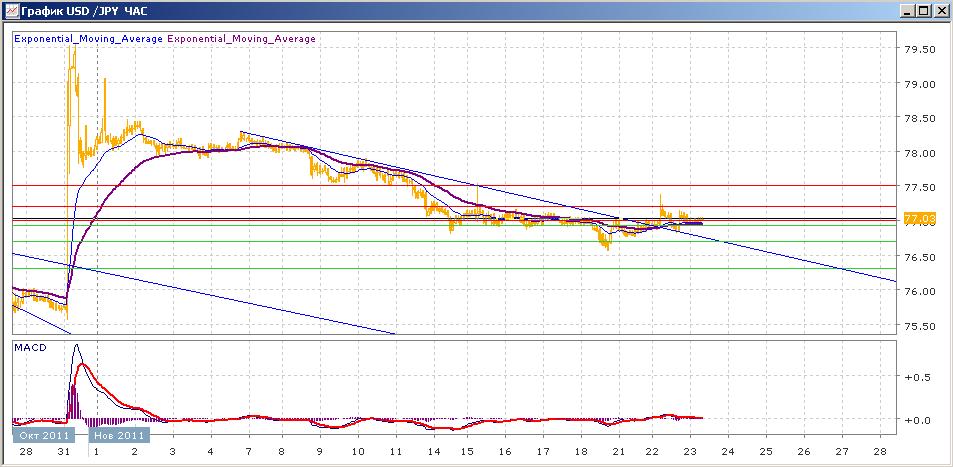Image resolution: width=953 pixels, height=467 pixels.
Task: Click the График USD/JPY ЧАС window title
Action: pyautogui.click(x=84, y=10)
